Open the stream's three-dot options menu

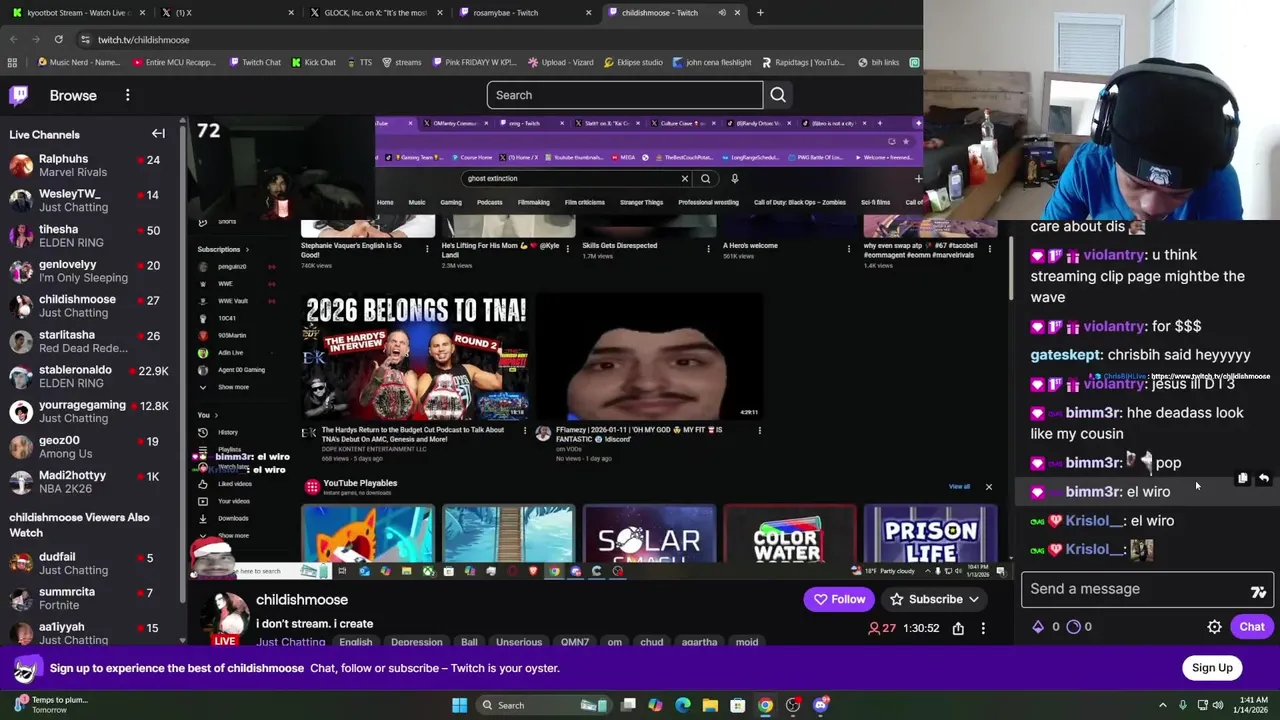point(983,628)
